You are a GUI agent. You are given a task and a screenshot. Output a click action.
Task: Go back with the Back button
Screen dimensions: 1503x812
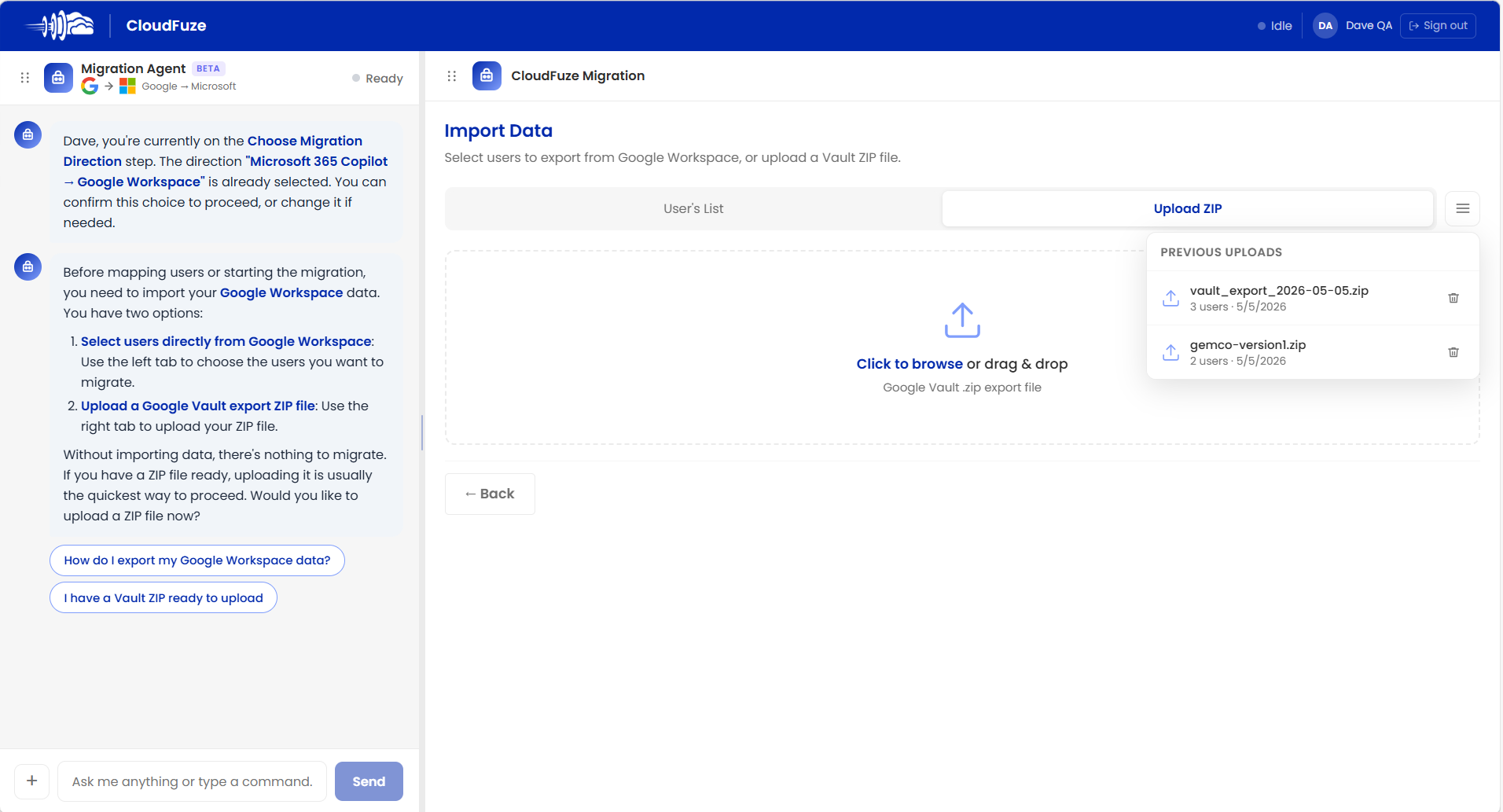490,494
